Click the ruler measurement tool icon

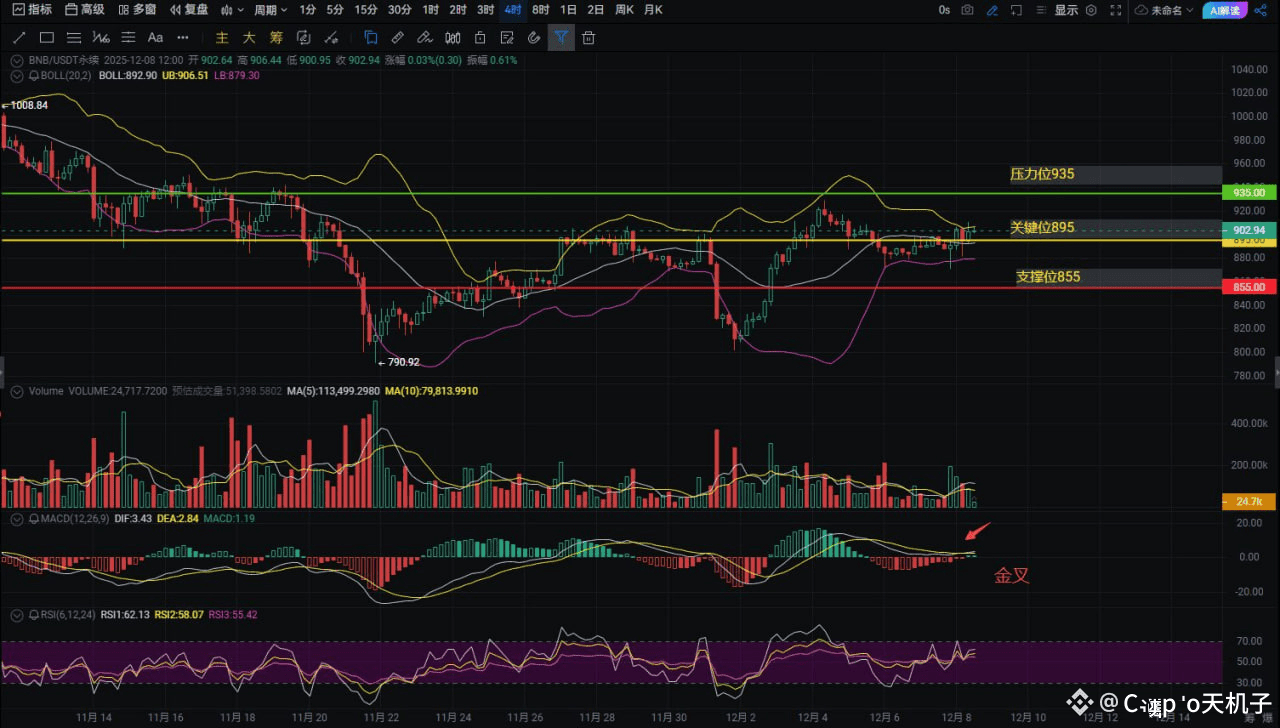coord(397,38)
